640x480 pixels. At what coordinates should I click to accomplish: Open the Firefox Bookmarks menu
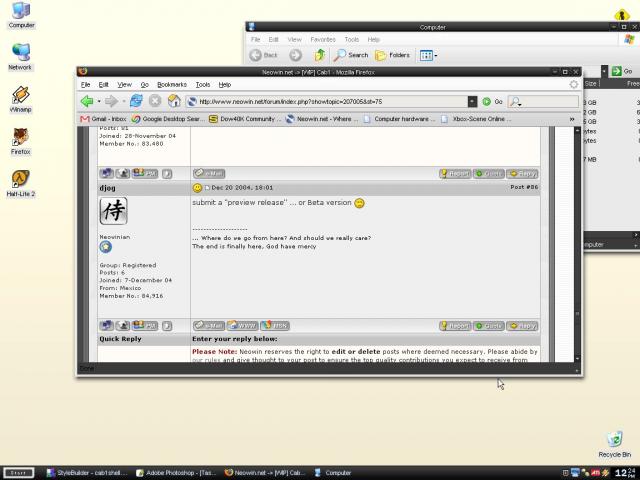[x=172, y=84]
